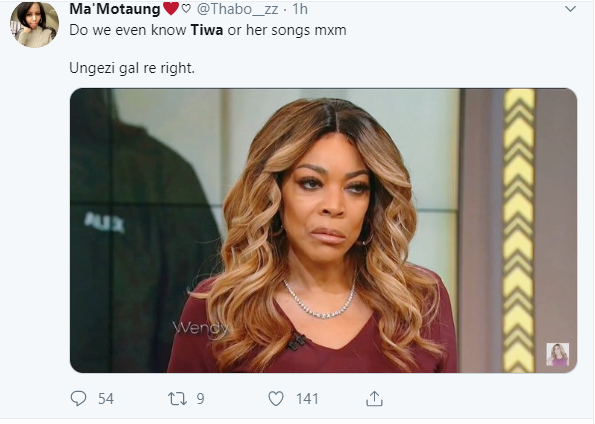Image resolution: width=595 pixels, height=424 pixels.
Task: Like the tweet with heart icon
Action: point(276,399)
